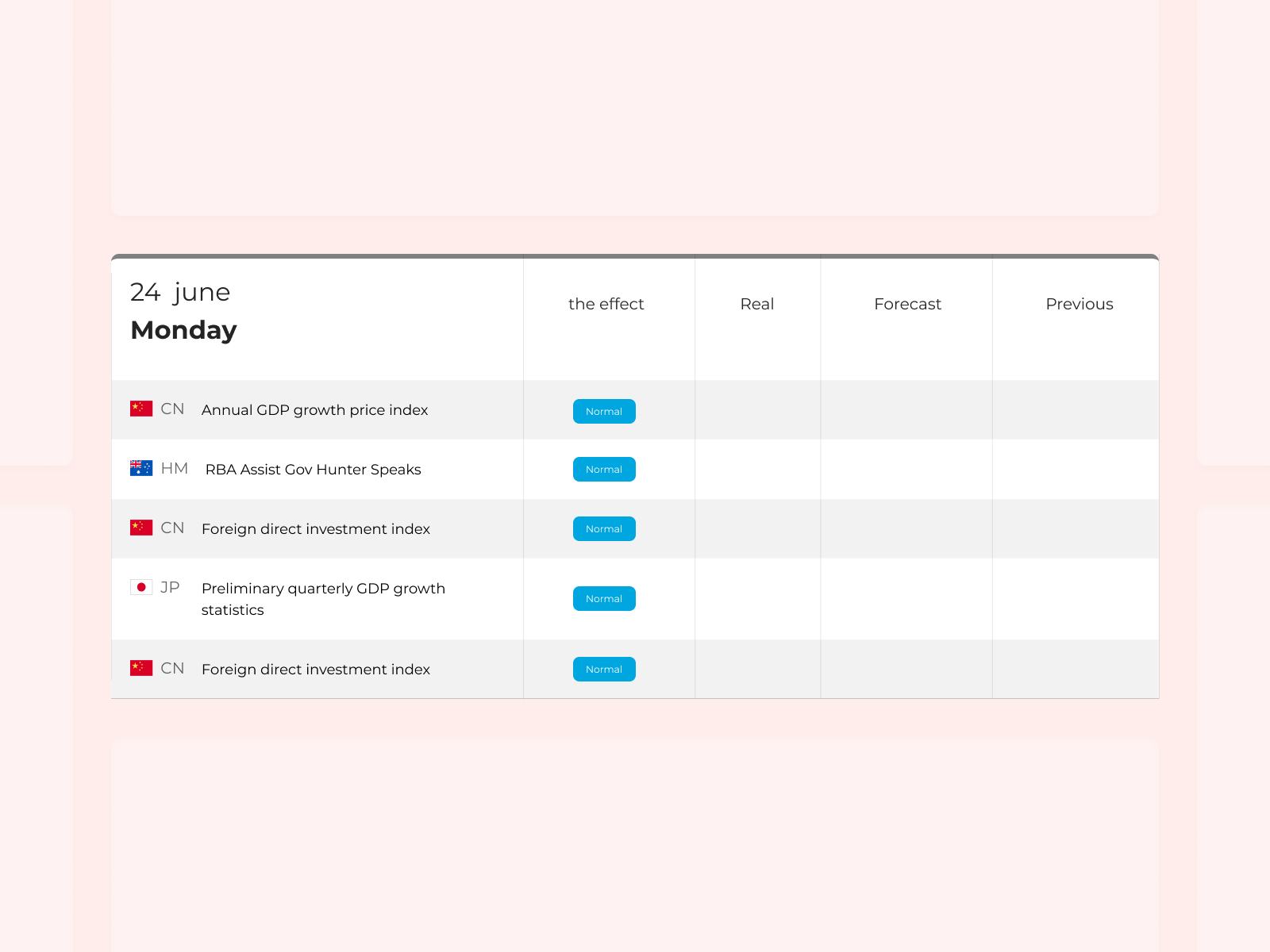This screenshot has height=952, width=1270.
Task: Click the China flag beside Annual GDP growth
Action: [x=140, y=408]
